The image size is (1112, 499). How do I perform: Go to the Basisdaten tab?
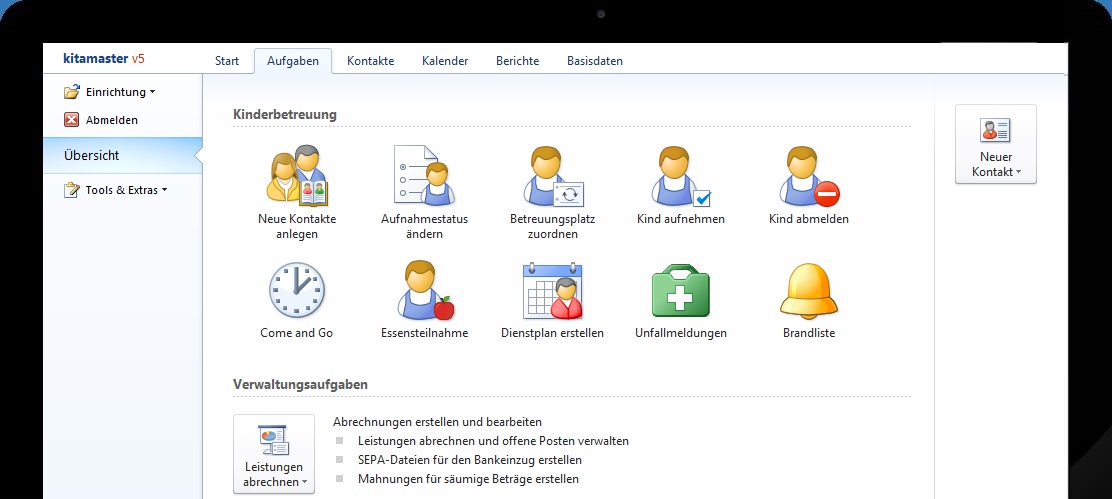(x=595, y=61)
